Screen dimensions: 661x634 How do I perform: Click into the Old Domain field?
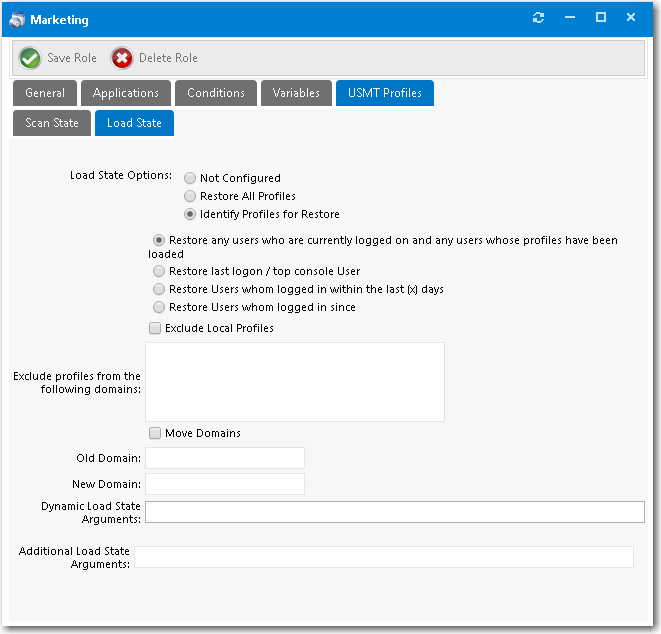[224, 458]
